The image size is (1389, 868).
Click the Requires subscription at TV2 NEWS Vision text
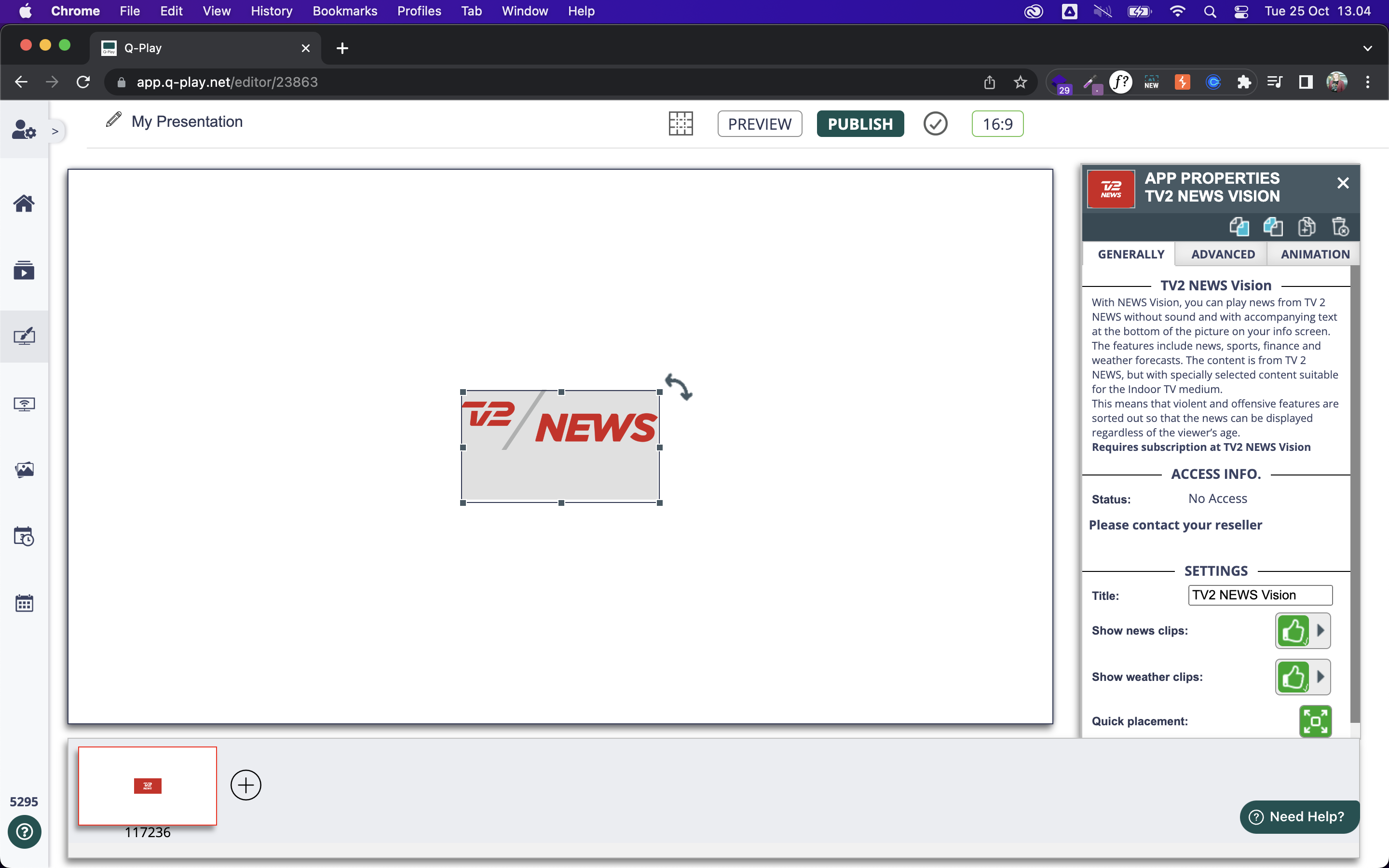pyautogui.click(x=1201, y=447)
